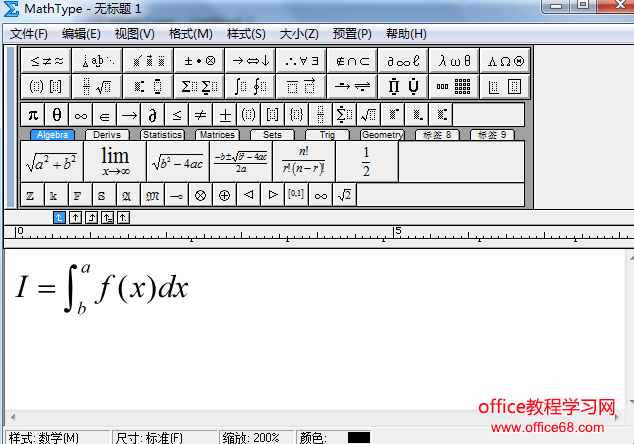The width and height of the screenshot is (634, 444).
Task: Insert the sqrt(a²+b²) expression
Action: [52, 161]
